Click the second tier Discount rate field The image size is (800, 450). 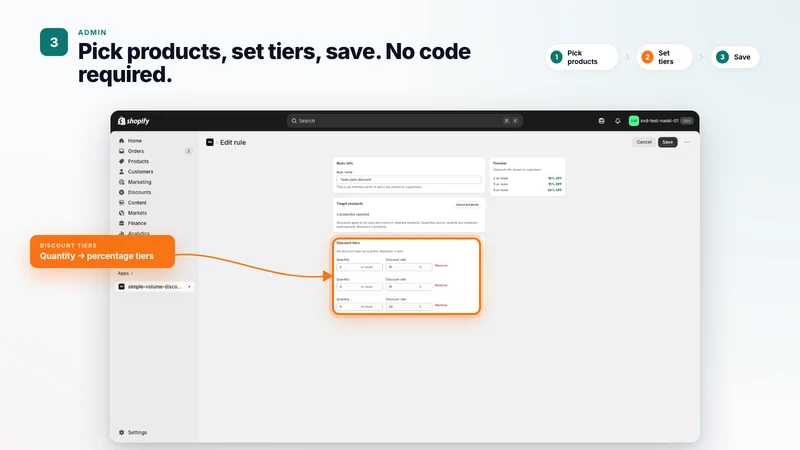[x=409, y=287]
